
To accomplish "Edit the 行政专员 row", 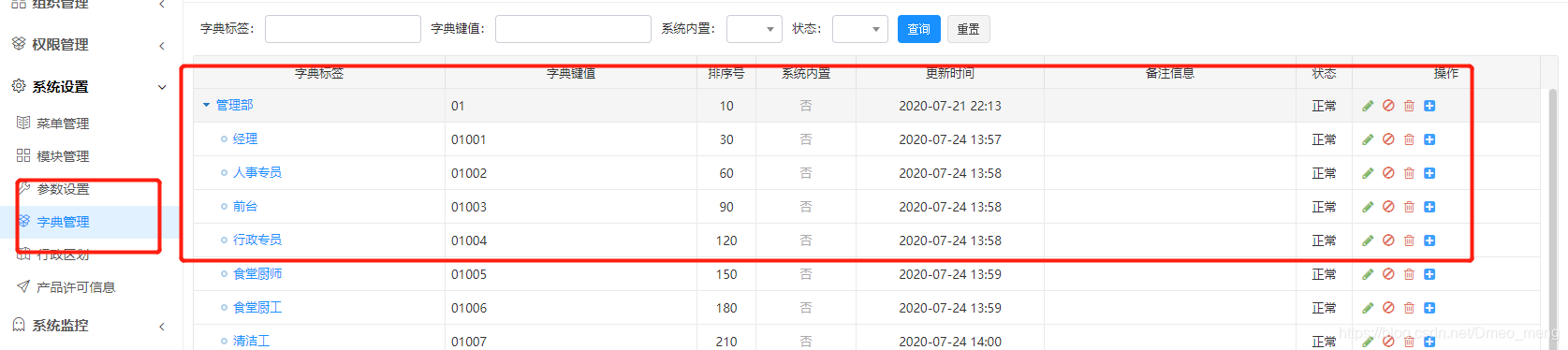I will tap(1368, 241).
